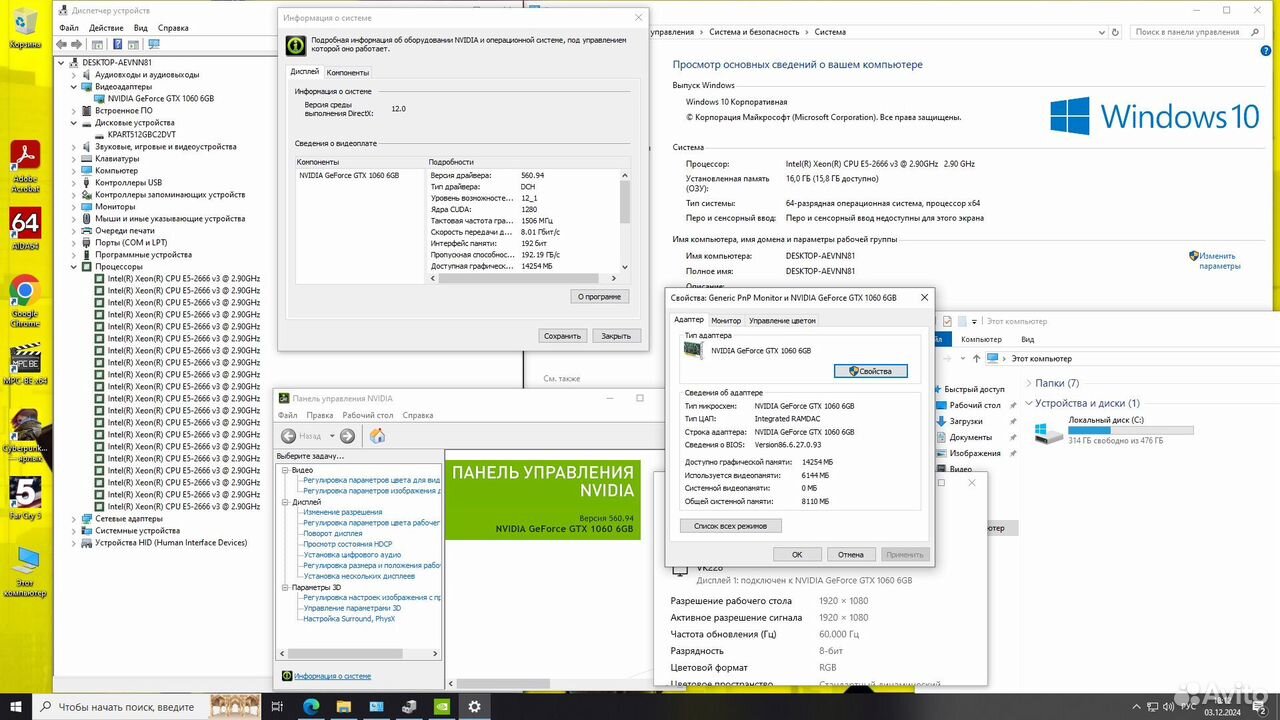Open the Справка menu in Device Manager
Viewport: 1280px width, 720px height.
(x=173, y=28)
